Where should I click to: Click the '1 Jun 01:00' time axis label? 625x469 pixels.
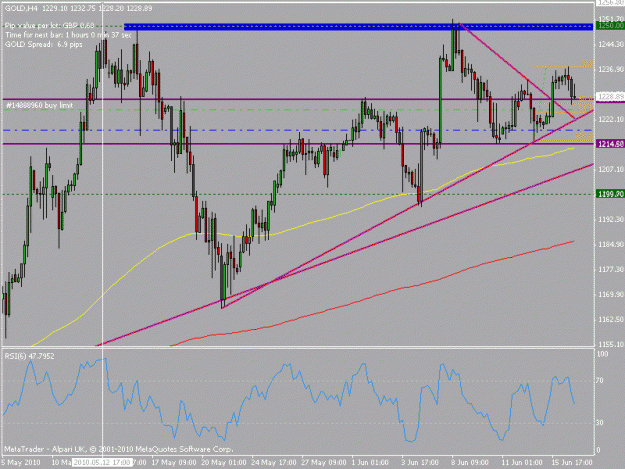click(x=370, y=462)
